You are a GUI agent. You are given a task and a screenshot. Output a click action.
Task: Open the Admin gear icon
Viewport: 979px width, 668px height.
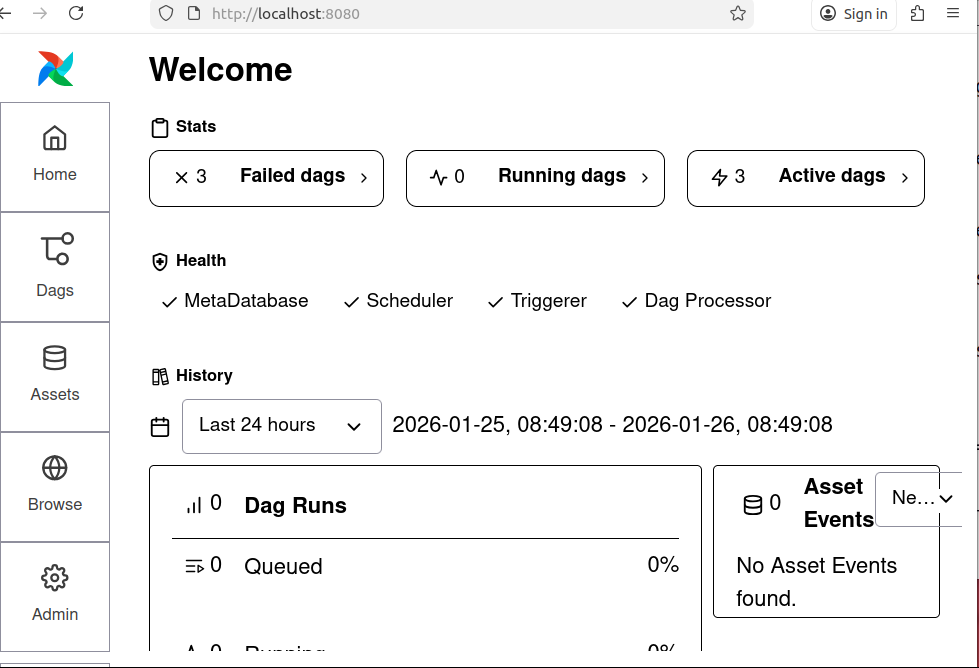(x=55, y=578)
